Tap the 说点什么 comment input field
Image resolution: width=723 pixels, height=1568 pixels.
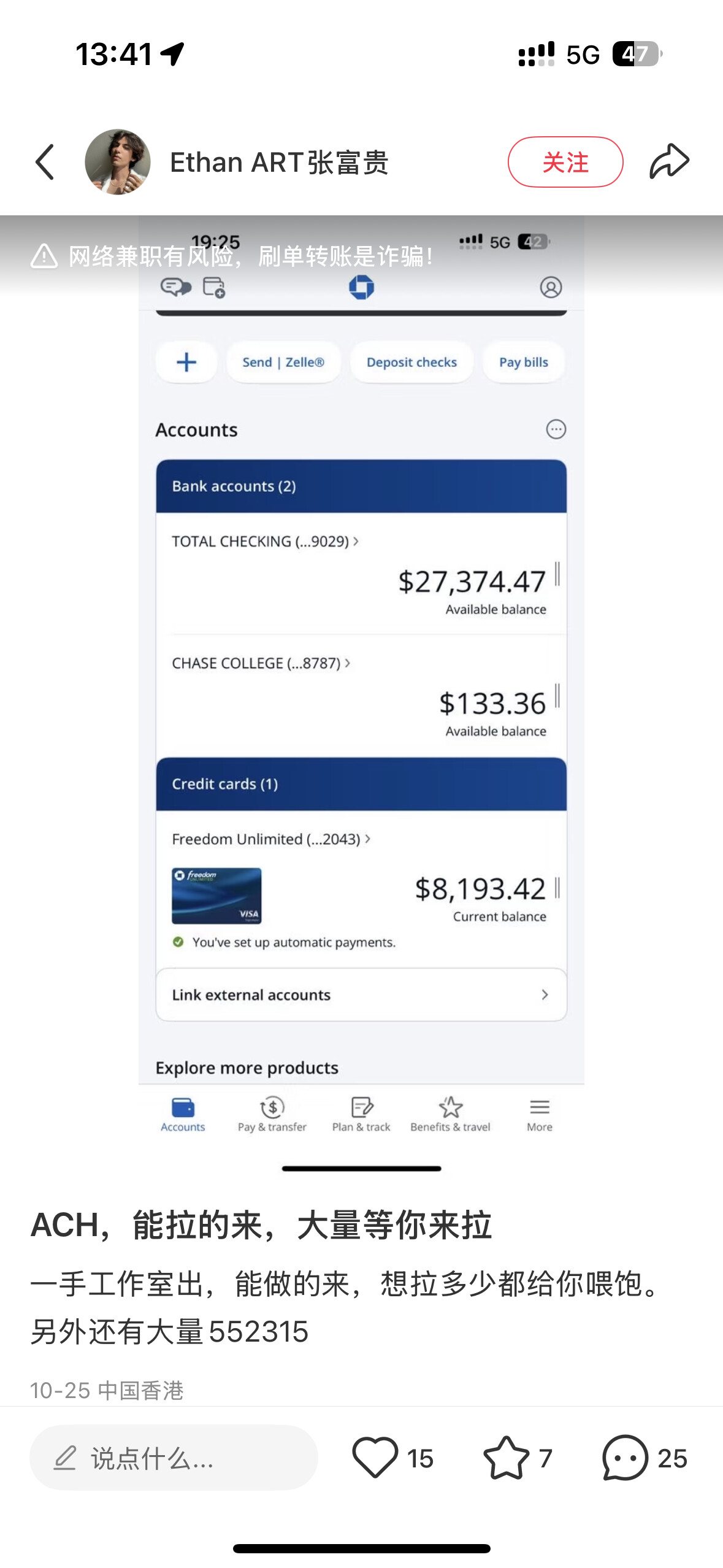[x=174, y=1457]
